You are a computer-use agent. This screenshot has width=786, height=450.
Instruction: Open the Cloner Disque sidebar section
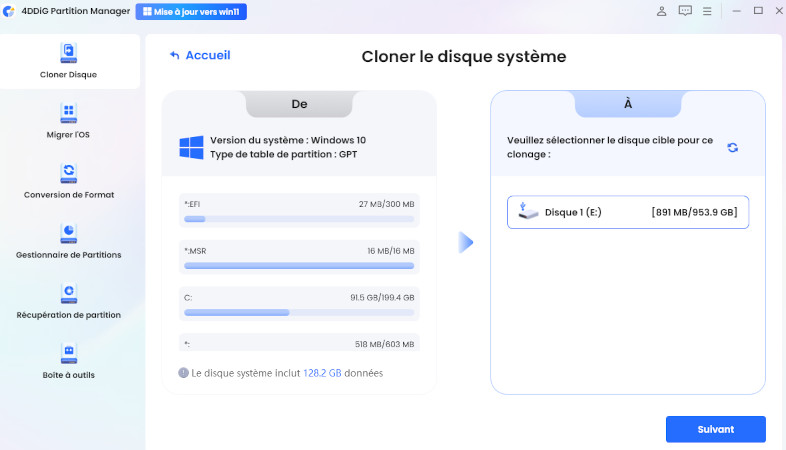point(69,61)
